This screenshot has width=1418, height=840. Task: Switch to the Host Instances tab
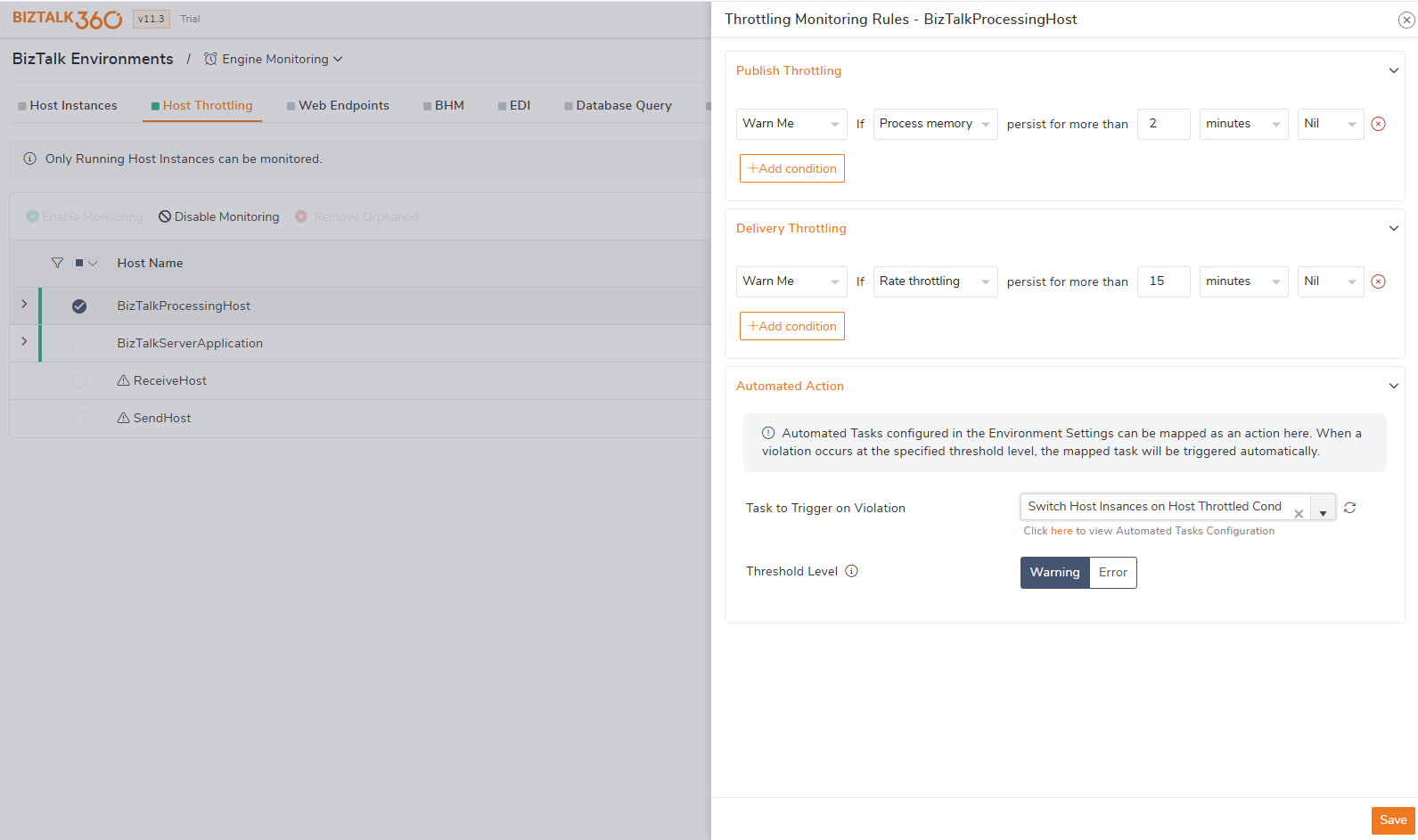pos(68,105)
